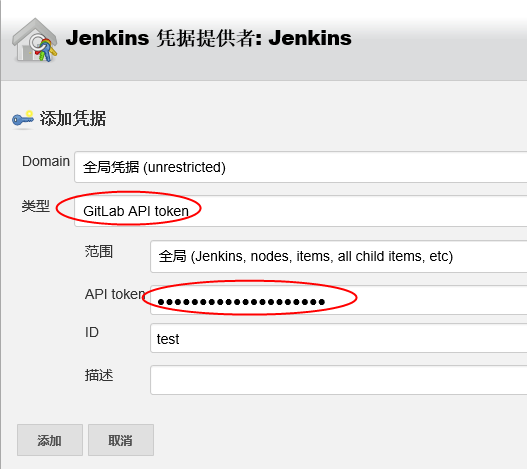Open the 类型 dropdown showing GitLab API token
Screen dimensions: 527x469
(x=300, y=211)
